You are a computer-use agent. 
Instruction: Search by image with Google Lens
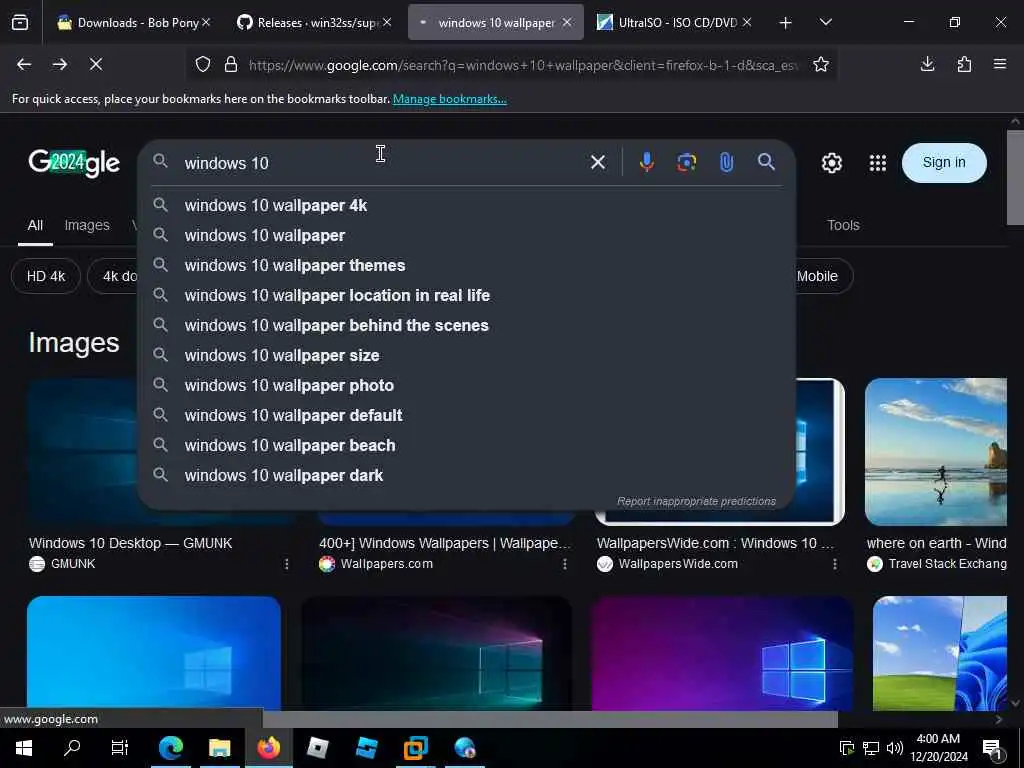[x=686, y=162]
